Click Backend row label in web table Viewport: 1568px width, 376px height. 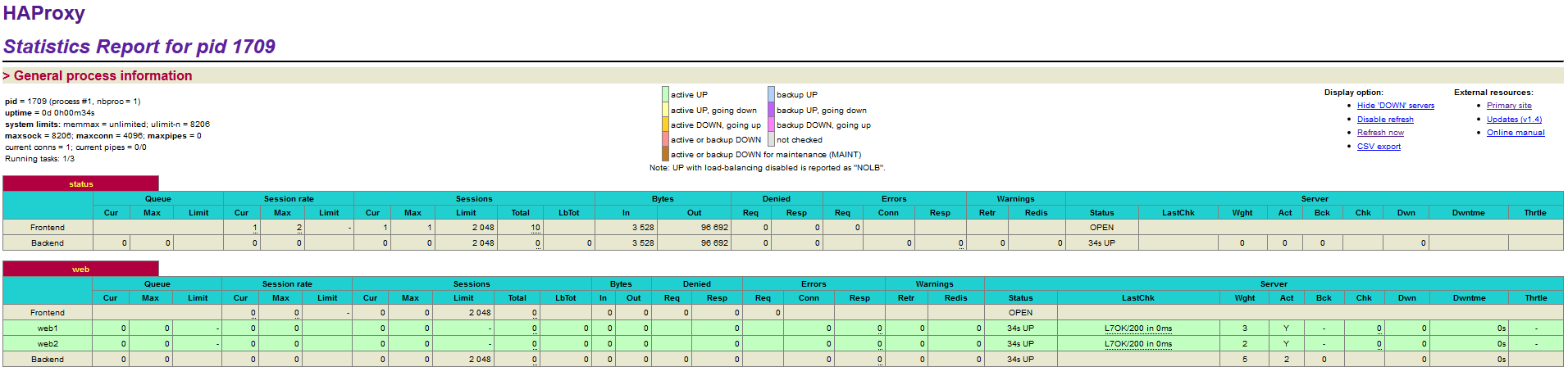48,360
